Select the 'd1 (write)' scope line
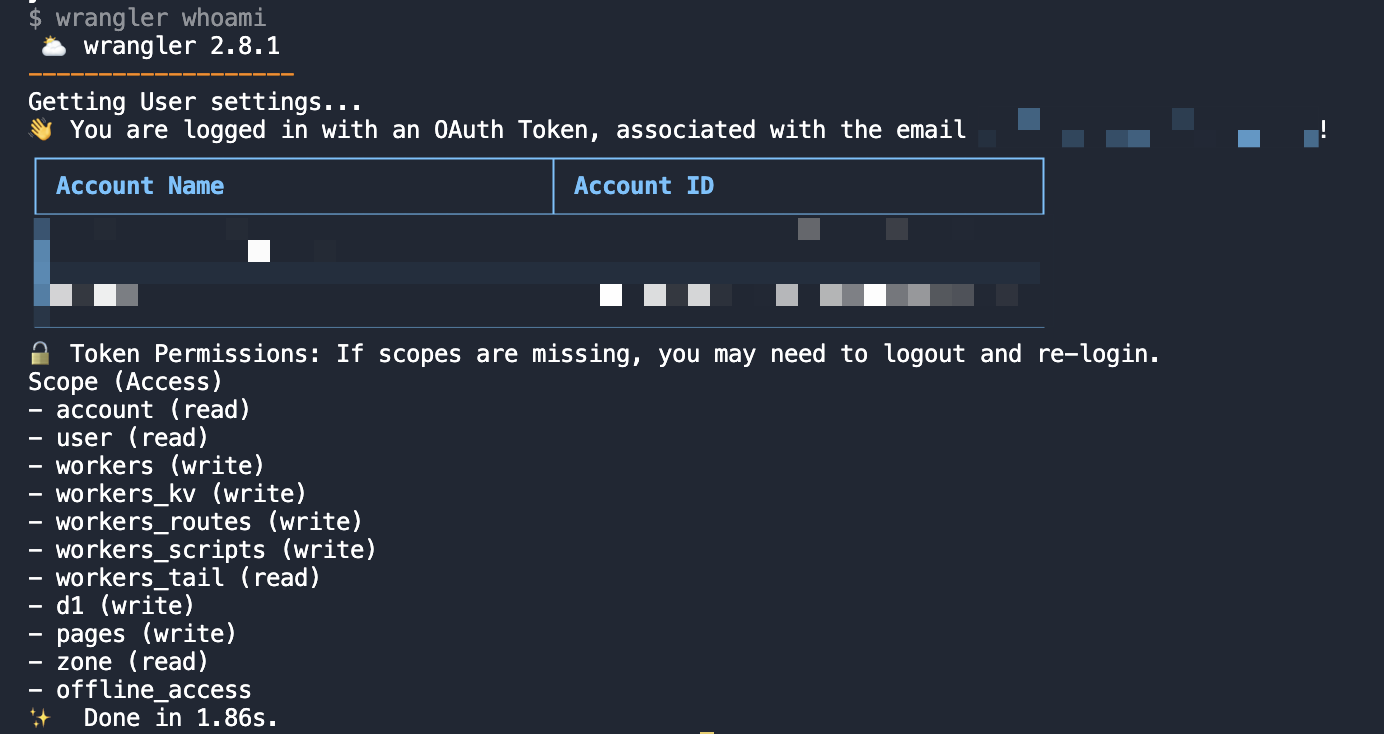The width and height of the screenshot is (1384, 734). pos(125,606)
